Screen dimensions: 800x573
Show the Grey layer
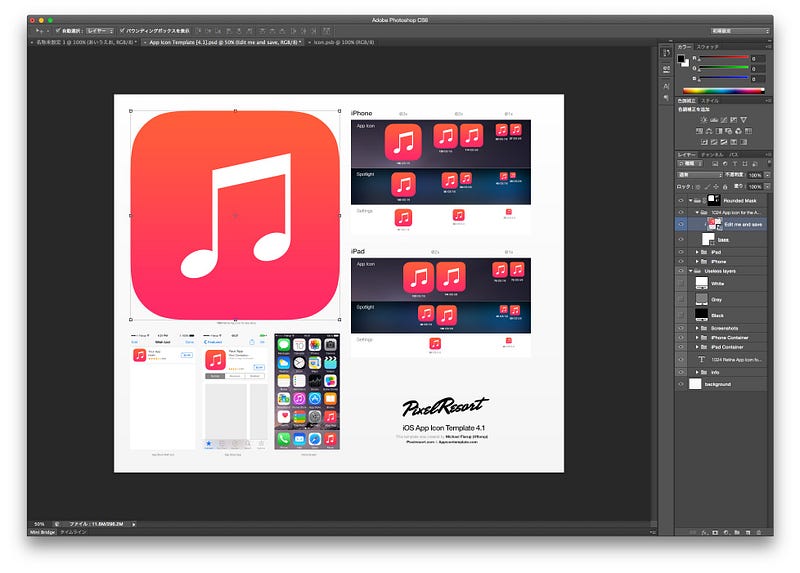(x=681, y=299)
